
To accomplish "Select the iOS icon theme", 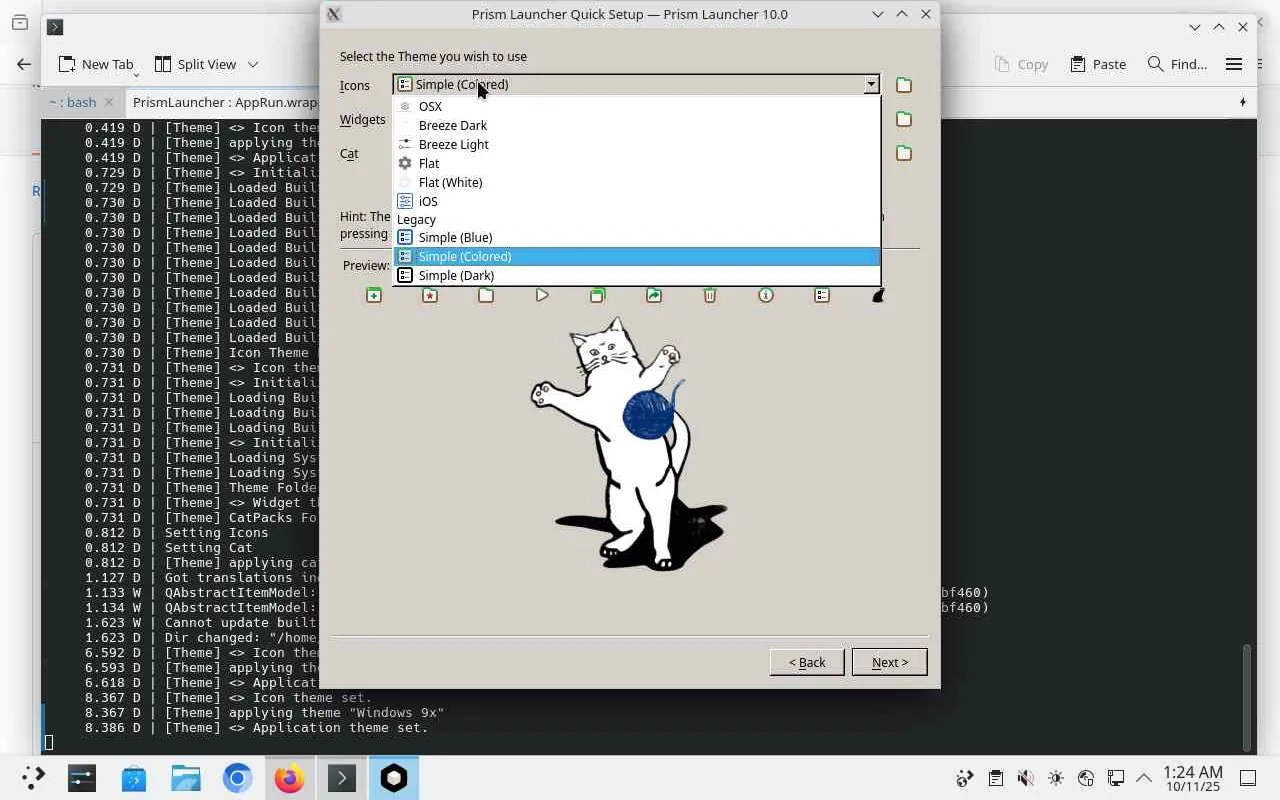I will pyautogui.click(x=636, y=201).
